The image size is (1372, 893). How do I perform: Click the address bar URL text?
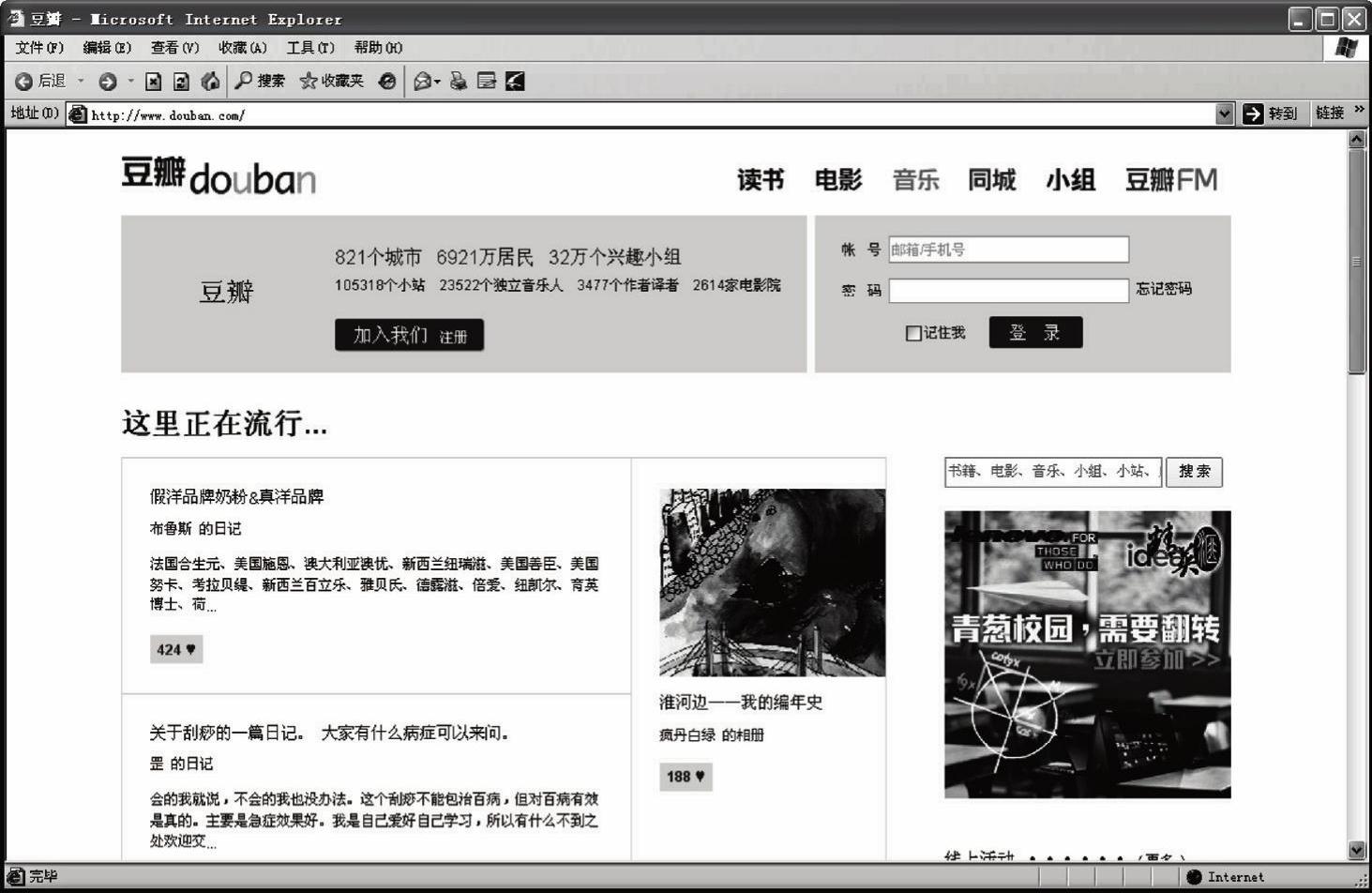168,115
